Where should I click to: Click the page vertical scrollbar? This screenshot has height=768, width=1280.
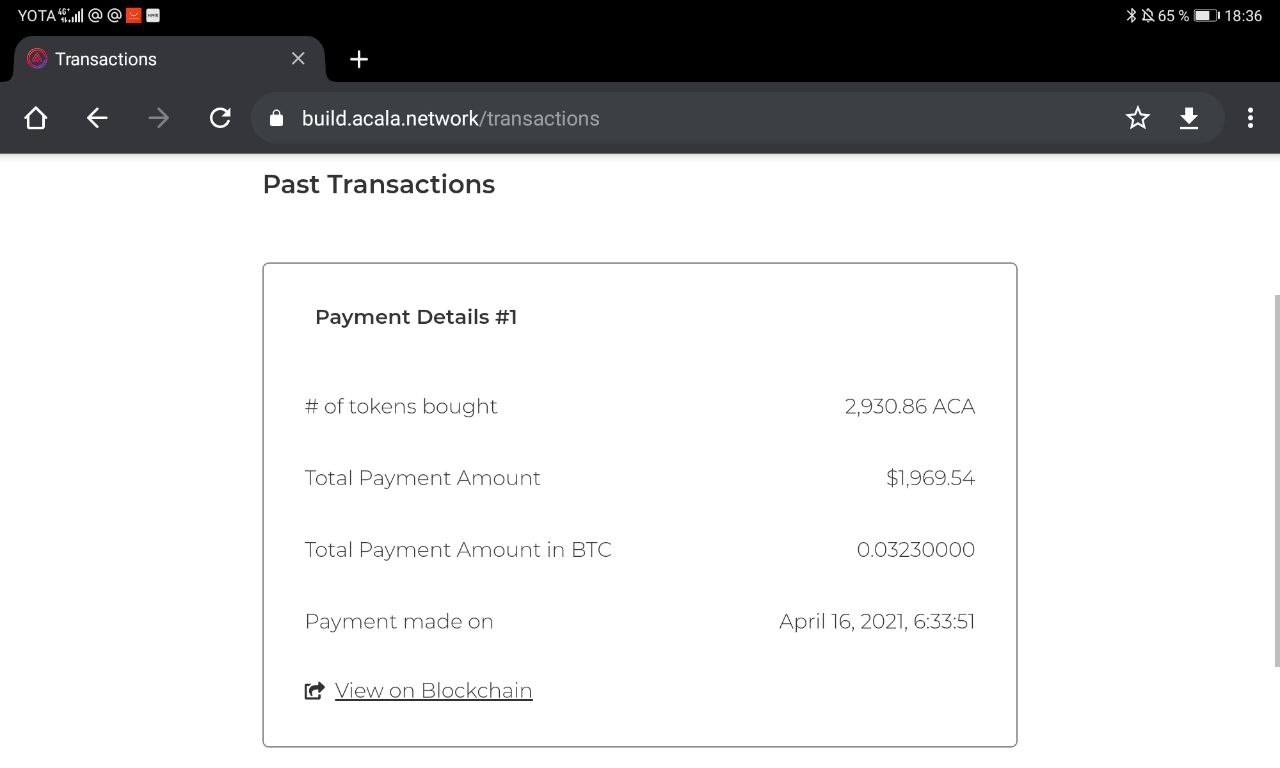[x=1276, y=480]
